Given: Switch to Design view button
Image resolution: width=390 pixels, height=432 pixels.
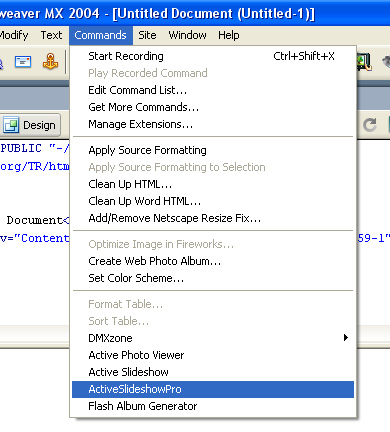Looking at the screenshot, I should pyautogui.click(x=30, y=125).
